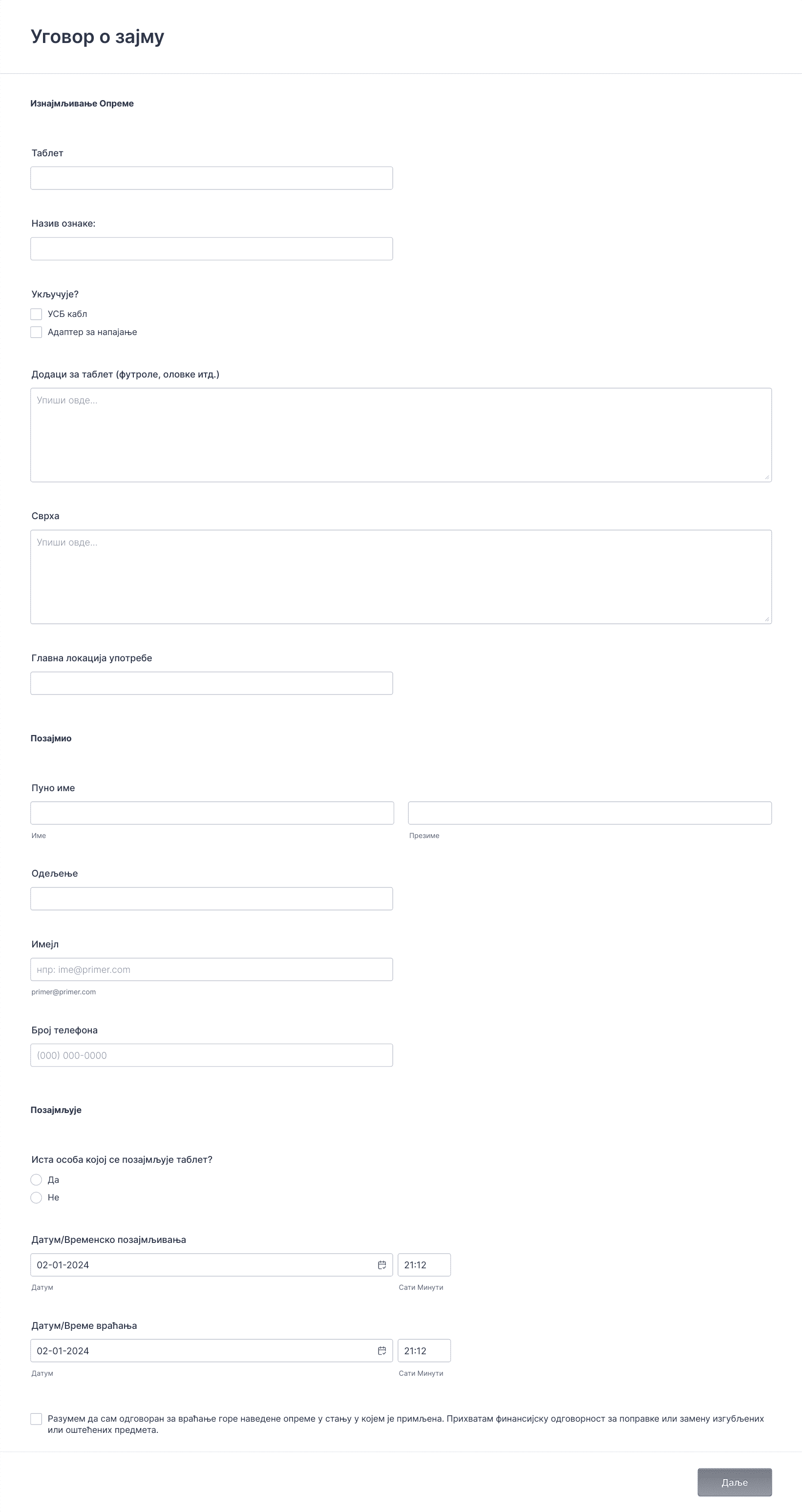The width and height of the screenshot is (802, 1512).
Task: Click the return time 21:12 field
Action: [424, 1350]
